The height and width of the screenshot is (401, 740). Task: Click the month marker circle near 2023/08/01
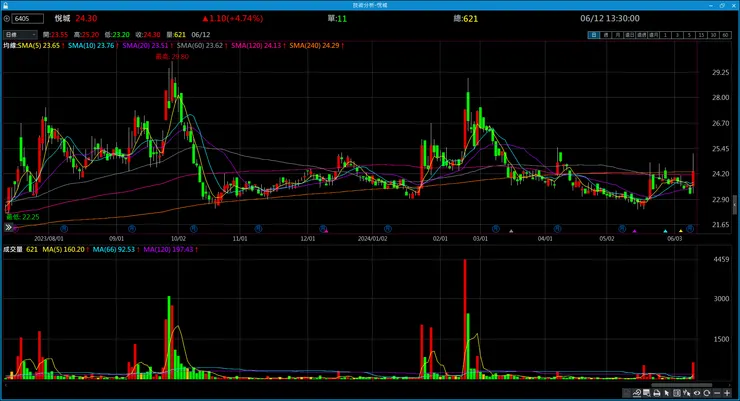click(x=64, y=229)
